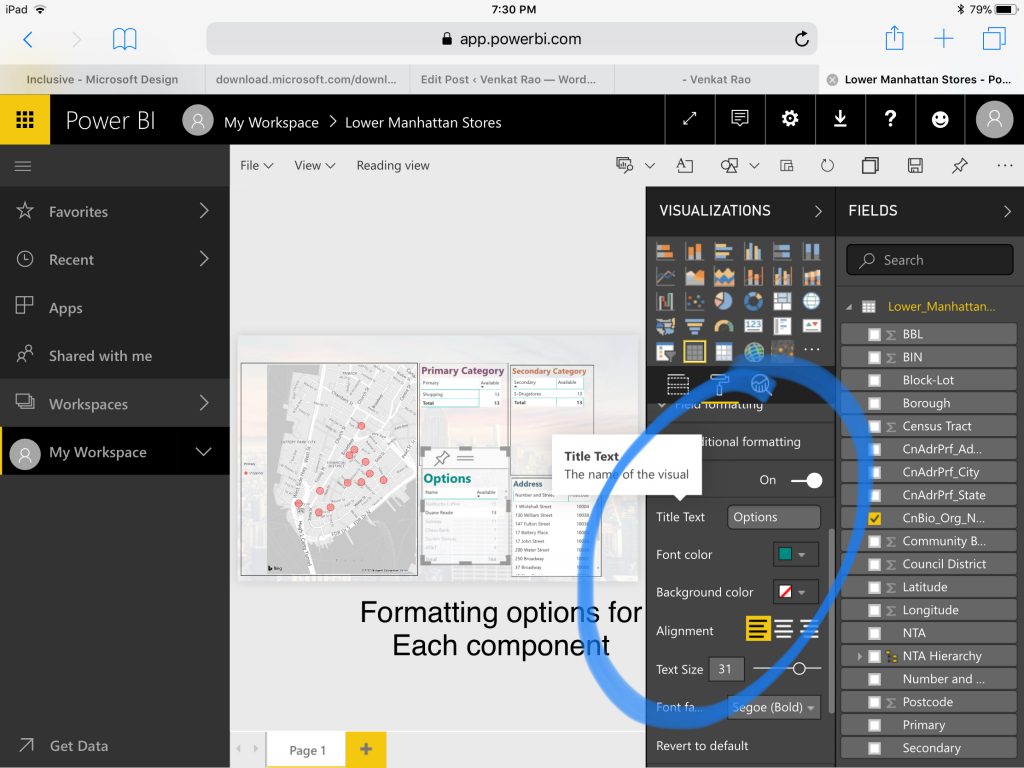Expand the NTA Hierarchy field
This screenshot has width=1024, height=768.
pyautogui.click(x=859, y=656)
